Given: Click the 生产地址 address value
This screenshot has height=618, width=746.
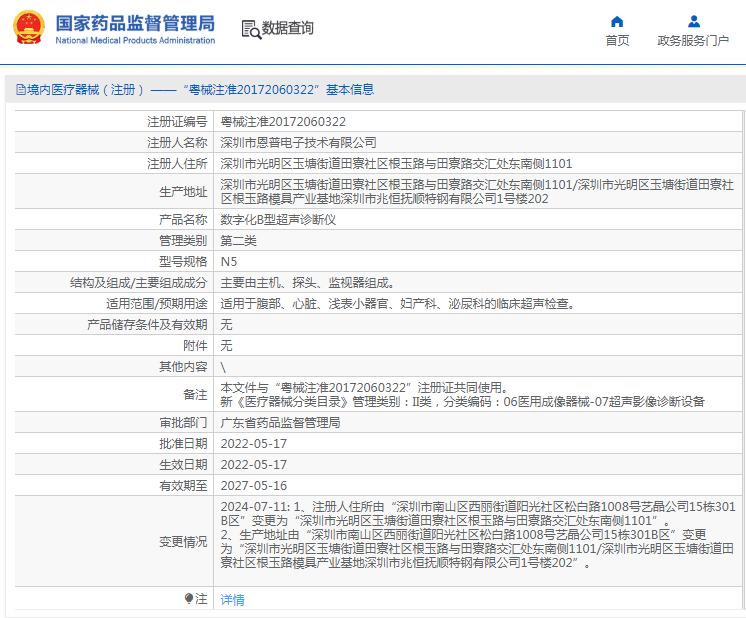Looking at the screenshot, I should 477,191.
